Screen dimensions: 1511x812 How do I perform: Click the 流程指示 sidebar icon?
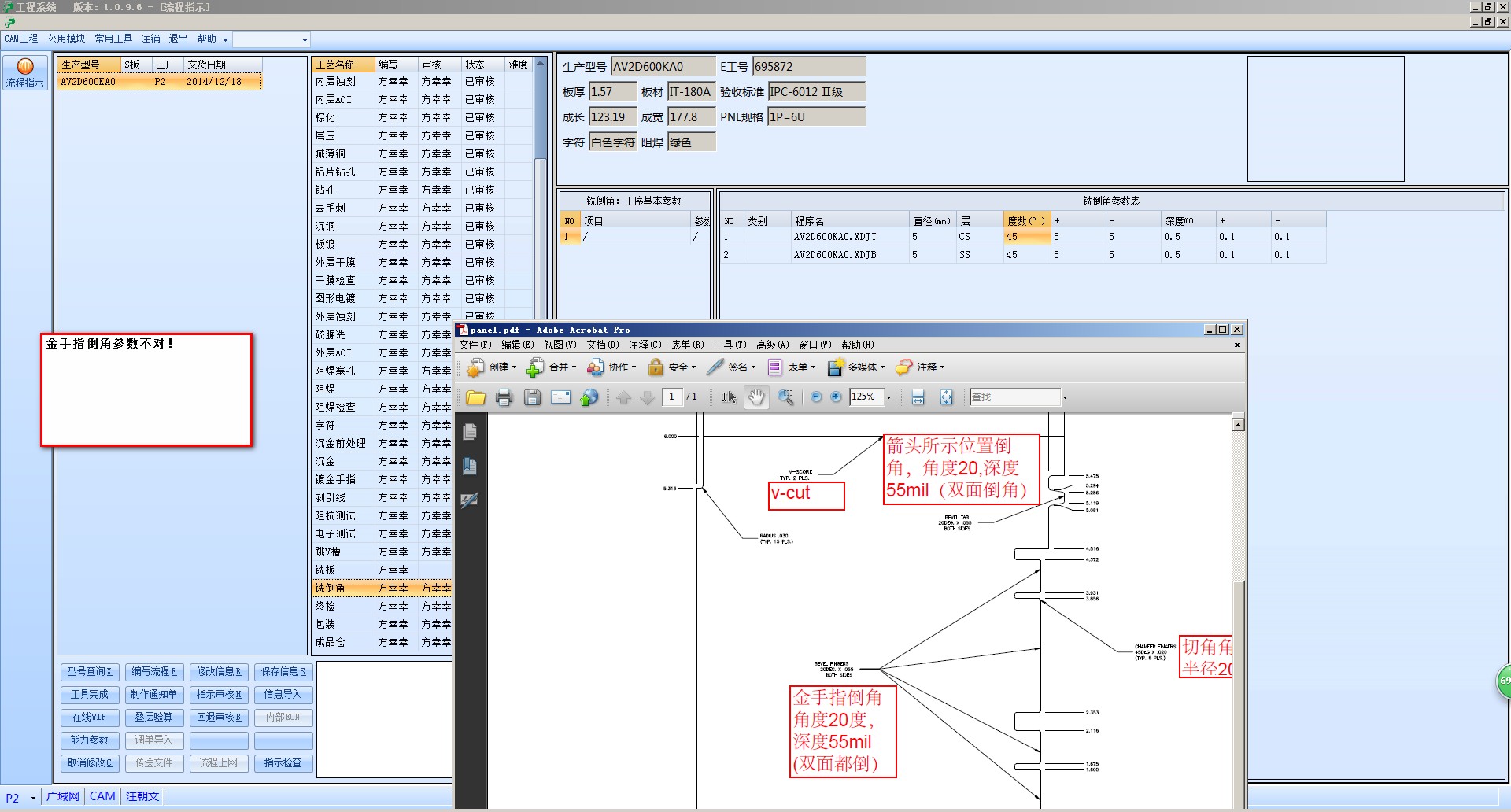25,72
